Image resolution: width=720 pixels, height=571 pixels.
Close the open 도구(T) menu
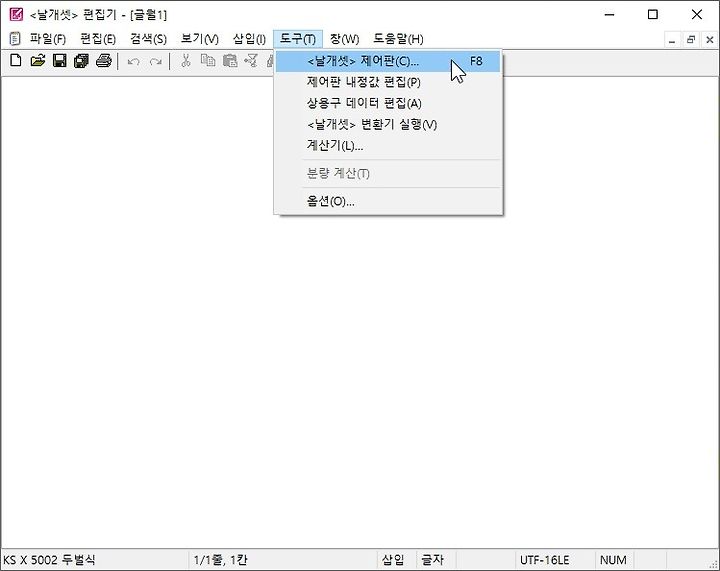298,39
